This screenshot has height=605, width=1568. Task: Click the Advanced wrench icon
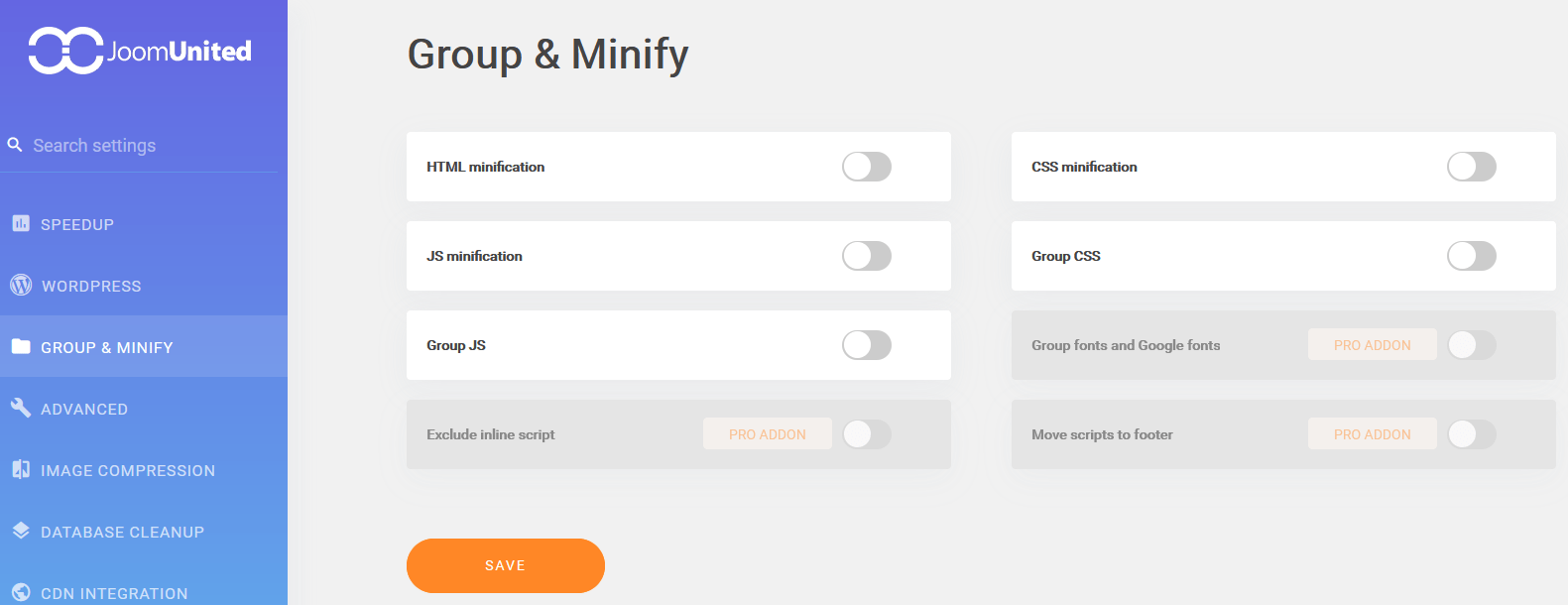click(x=21, y=408)
